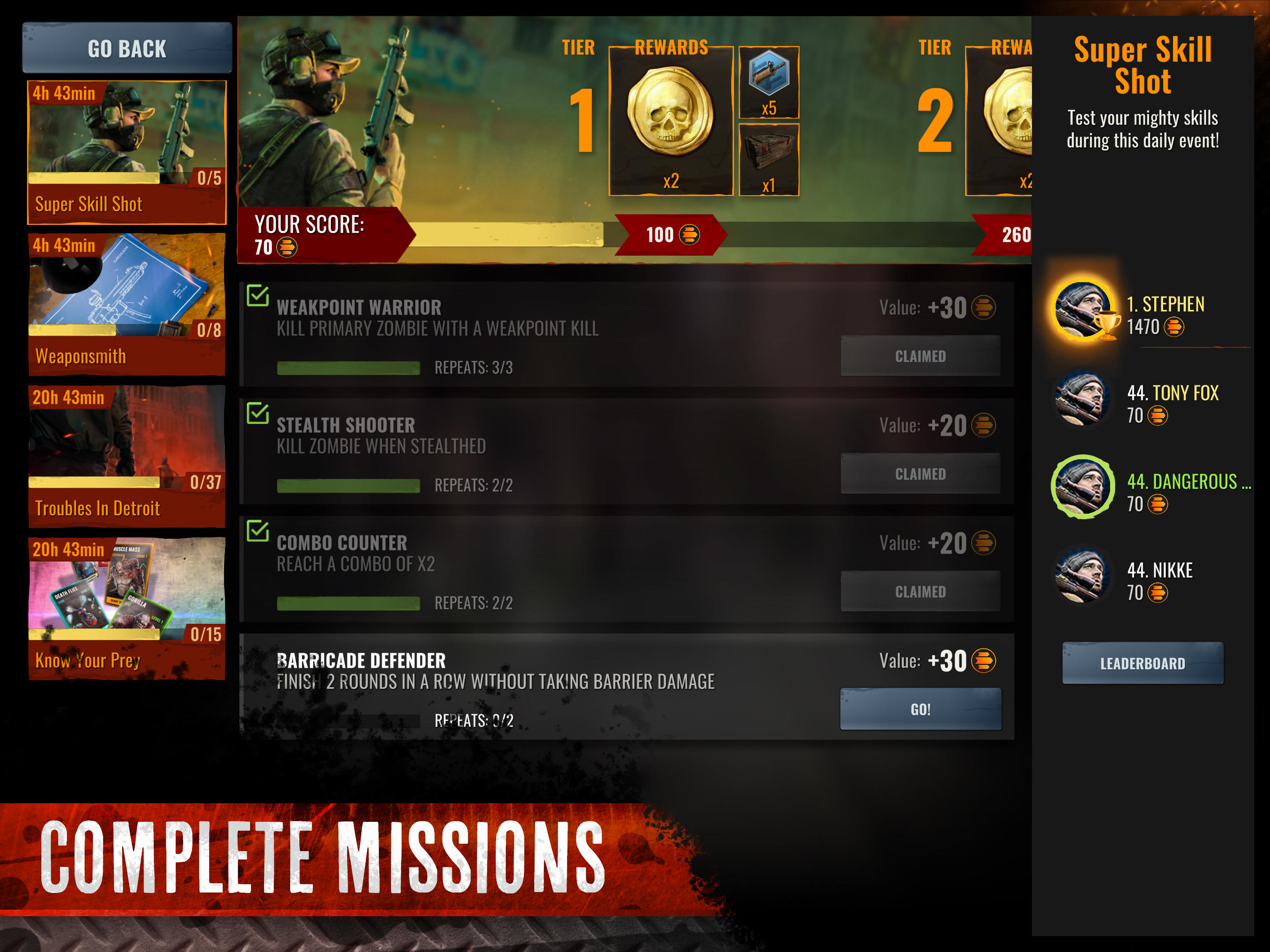This screenshot has width=1270, height=952.
Task: Open the Super Skill Shot event tab
Action: (x=127, y=152)
